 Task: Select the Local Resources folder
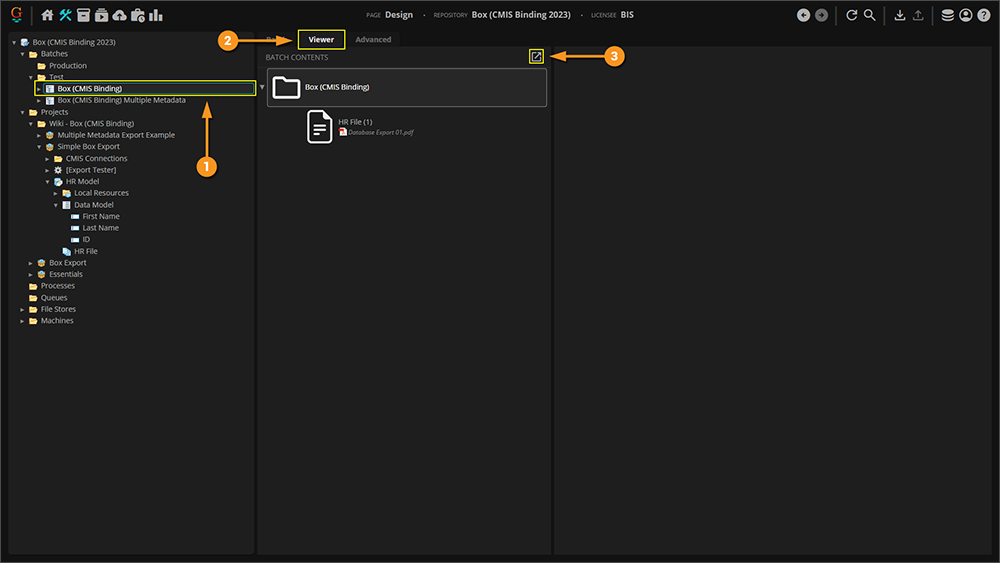coord(101,193)
